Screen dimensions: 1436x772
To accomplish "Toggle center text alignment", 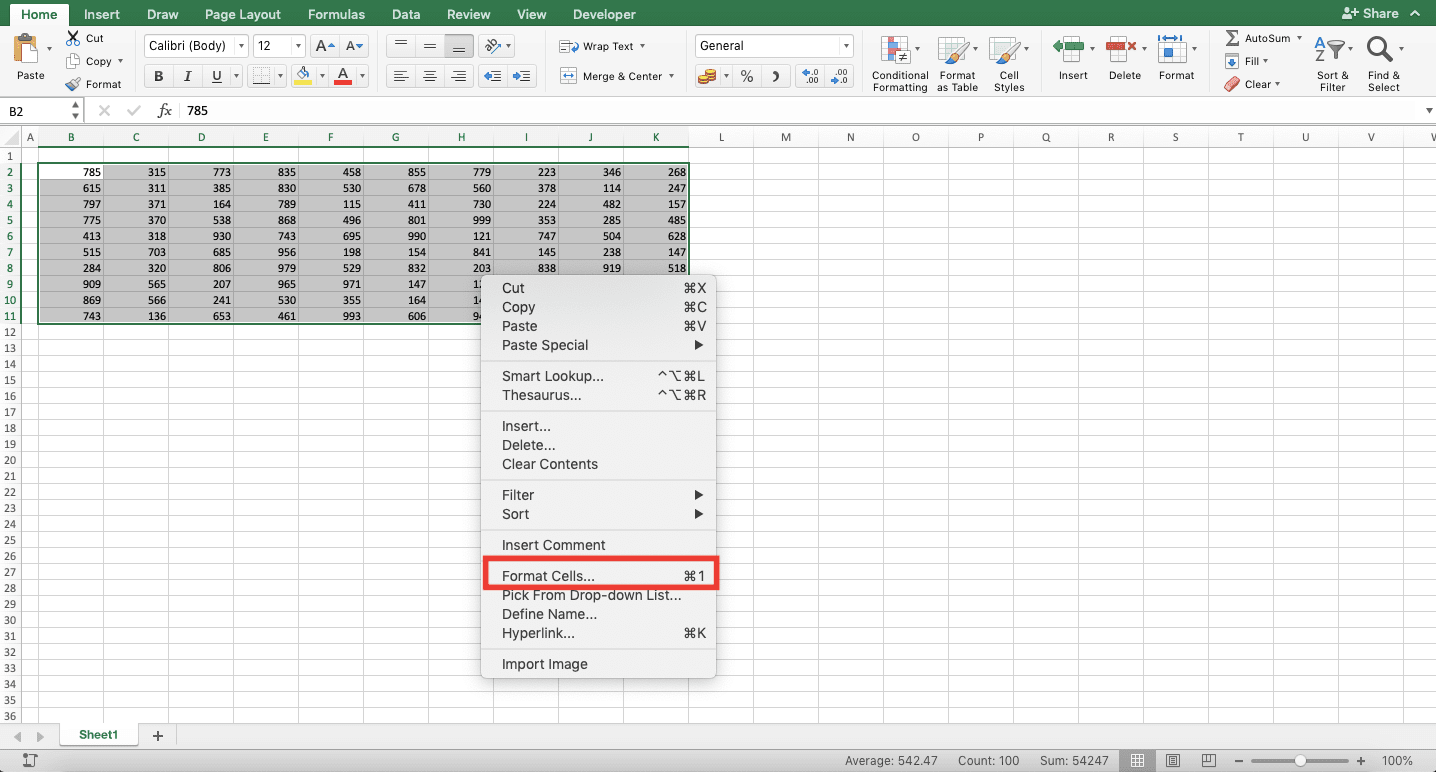I will tap(430, 75).
